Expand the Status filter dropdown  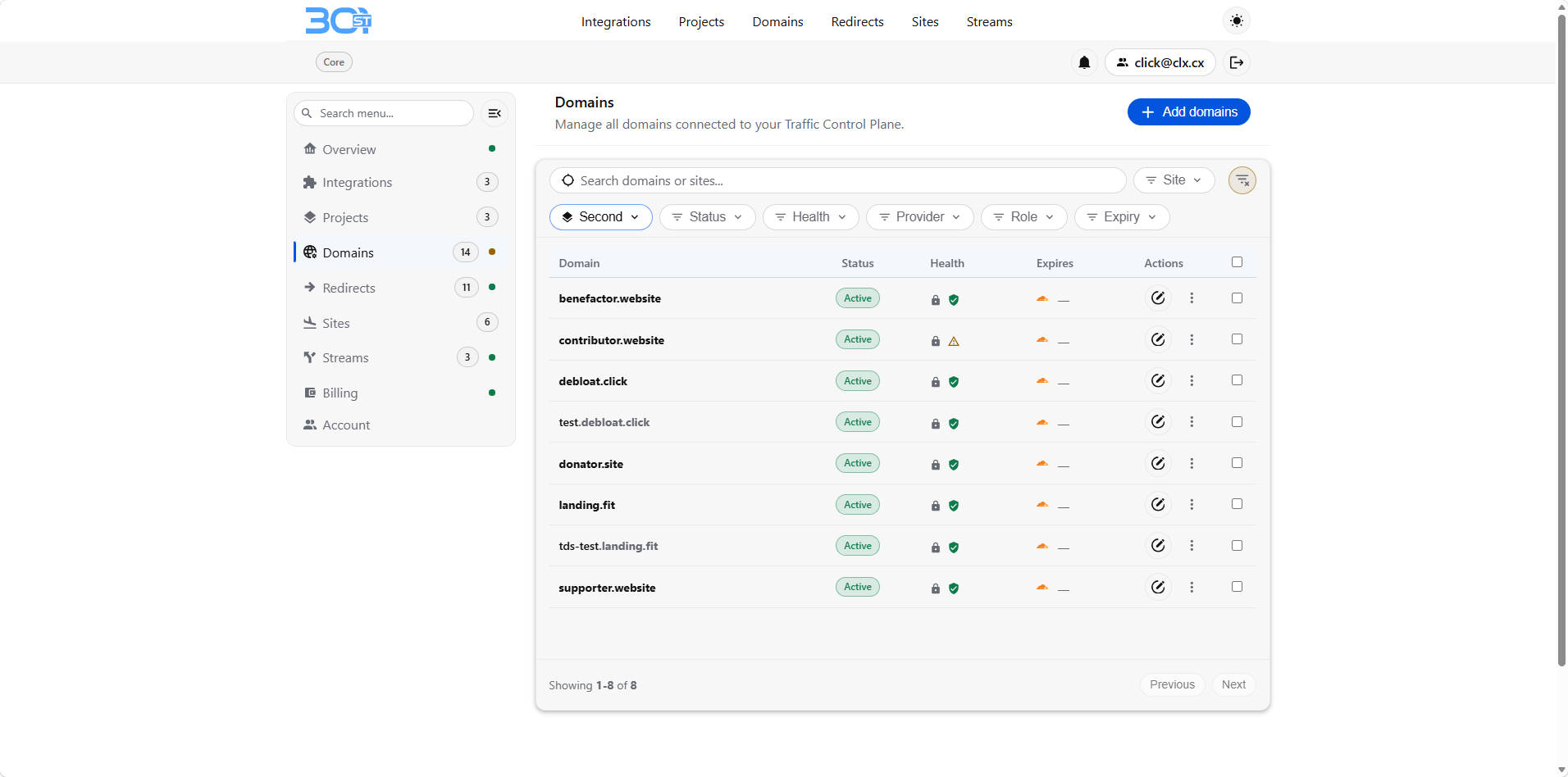point(708,217)
